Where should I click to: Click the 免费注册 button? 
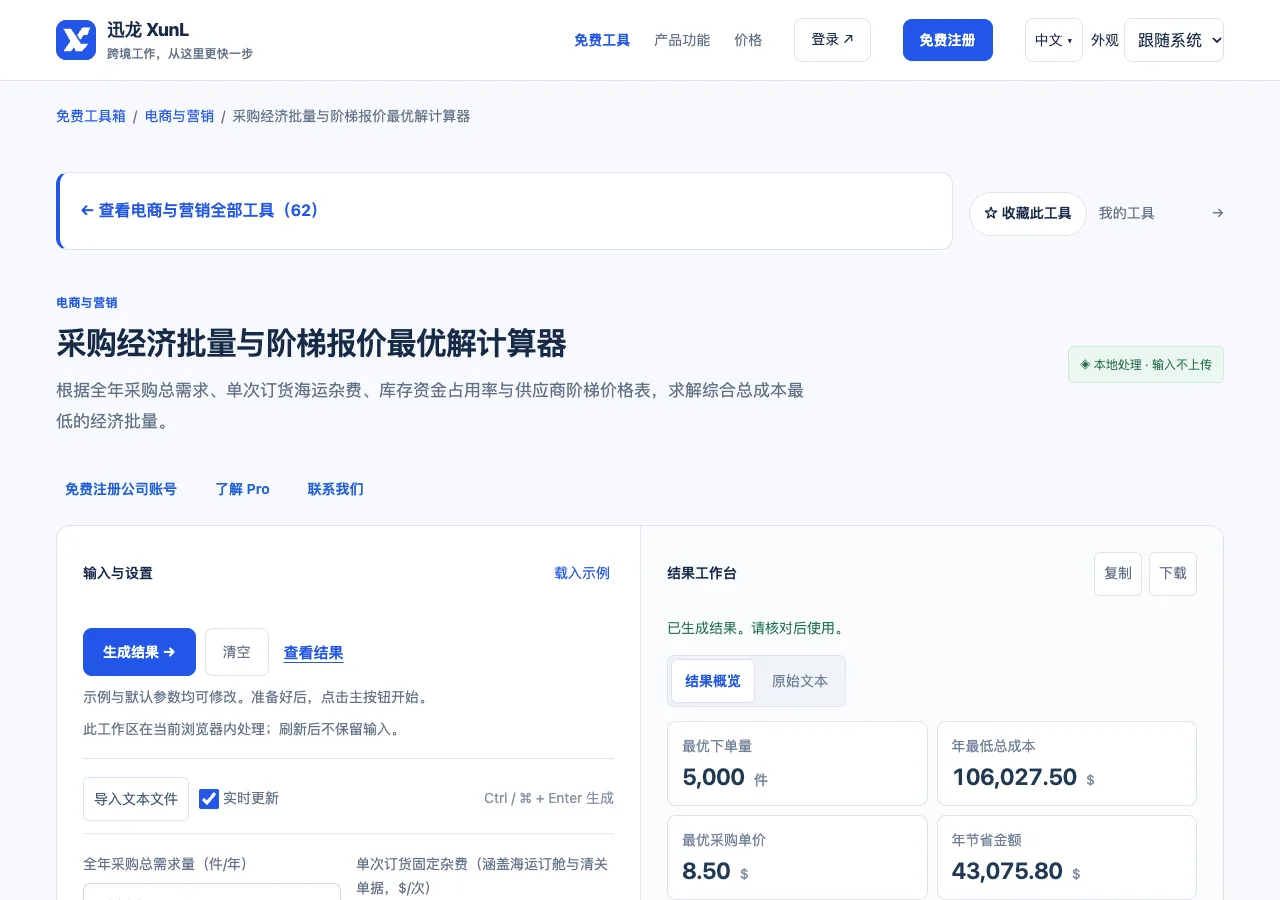pyautogui.click(x=948, y=40)
